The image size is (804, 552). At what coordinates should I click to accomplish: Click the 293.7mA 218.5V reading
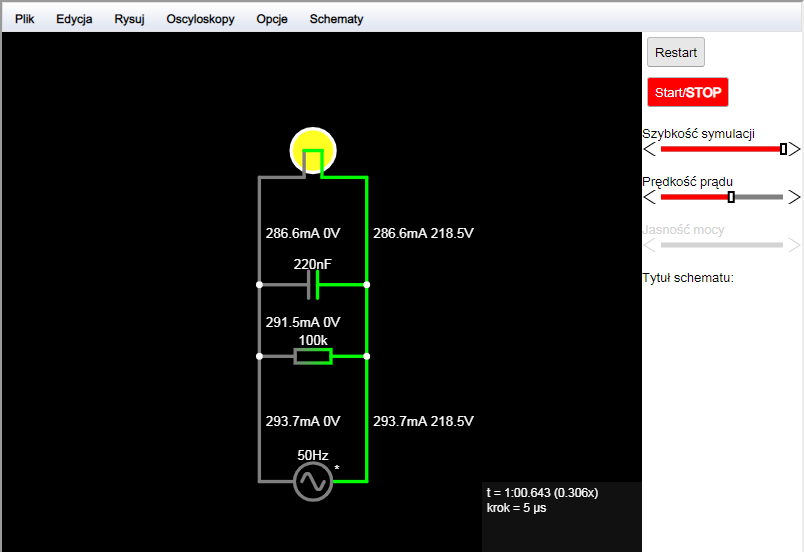coord(423,421)
